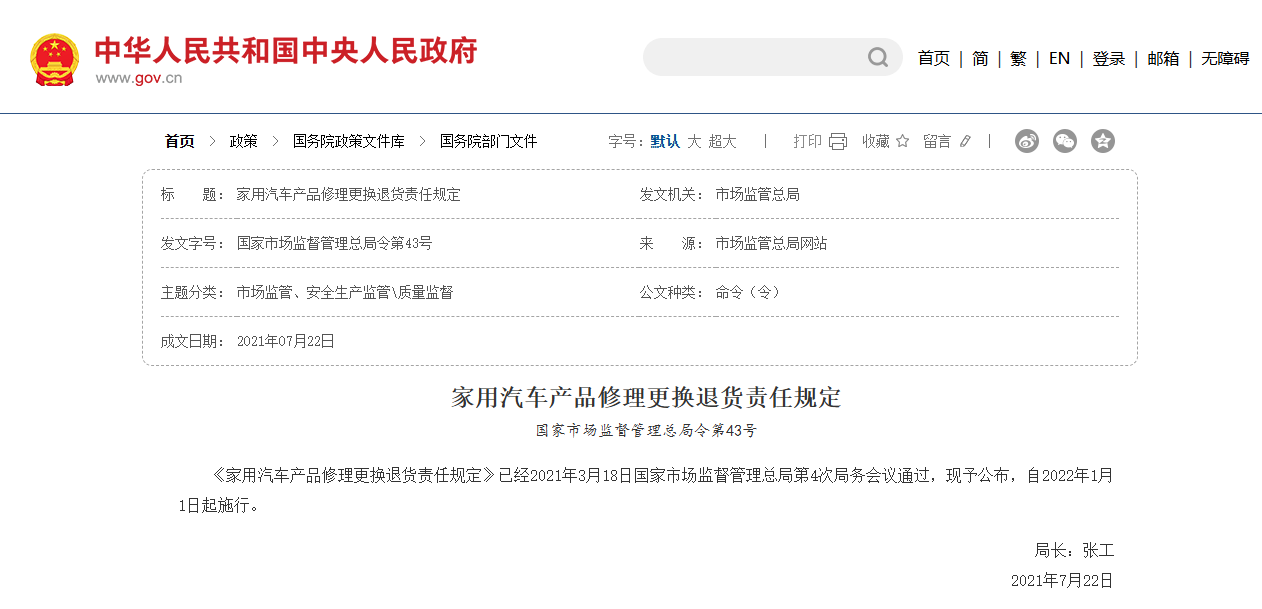Click signature 局长：张工
Image resolution: width=1262 pixels, height=609 pixels.
pos(1074,551)
